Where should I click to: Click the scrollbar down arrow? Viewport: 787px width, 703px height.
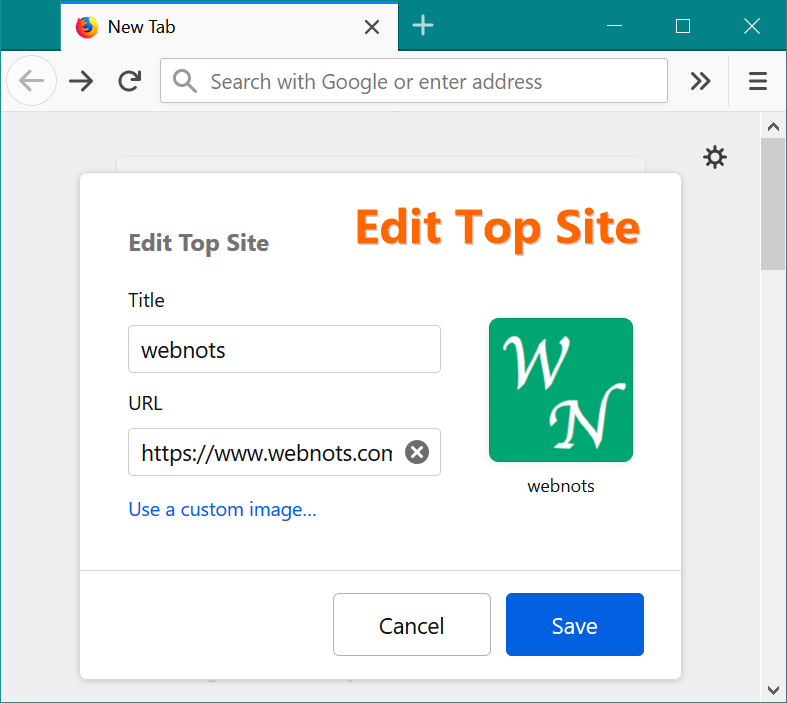point(773,689)
